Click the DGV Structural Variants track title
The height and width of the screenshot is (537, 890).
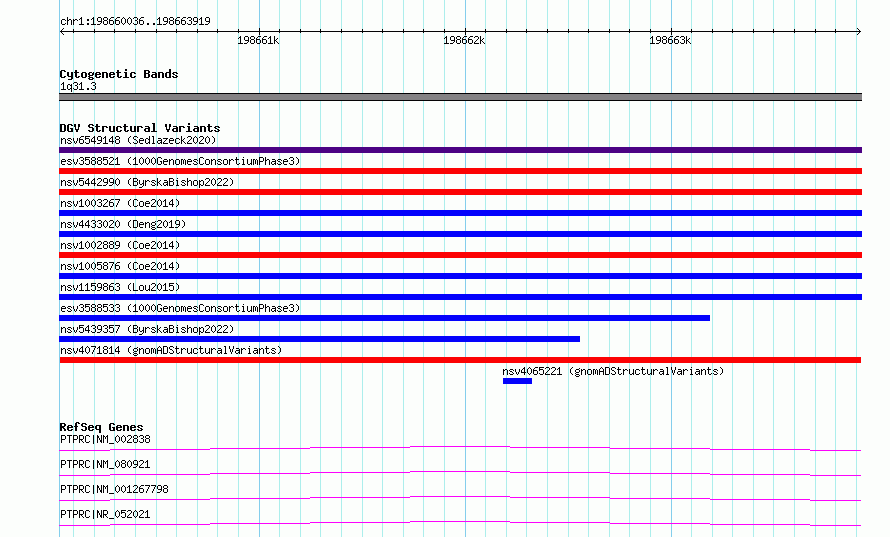(x=140, y=128)
